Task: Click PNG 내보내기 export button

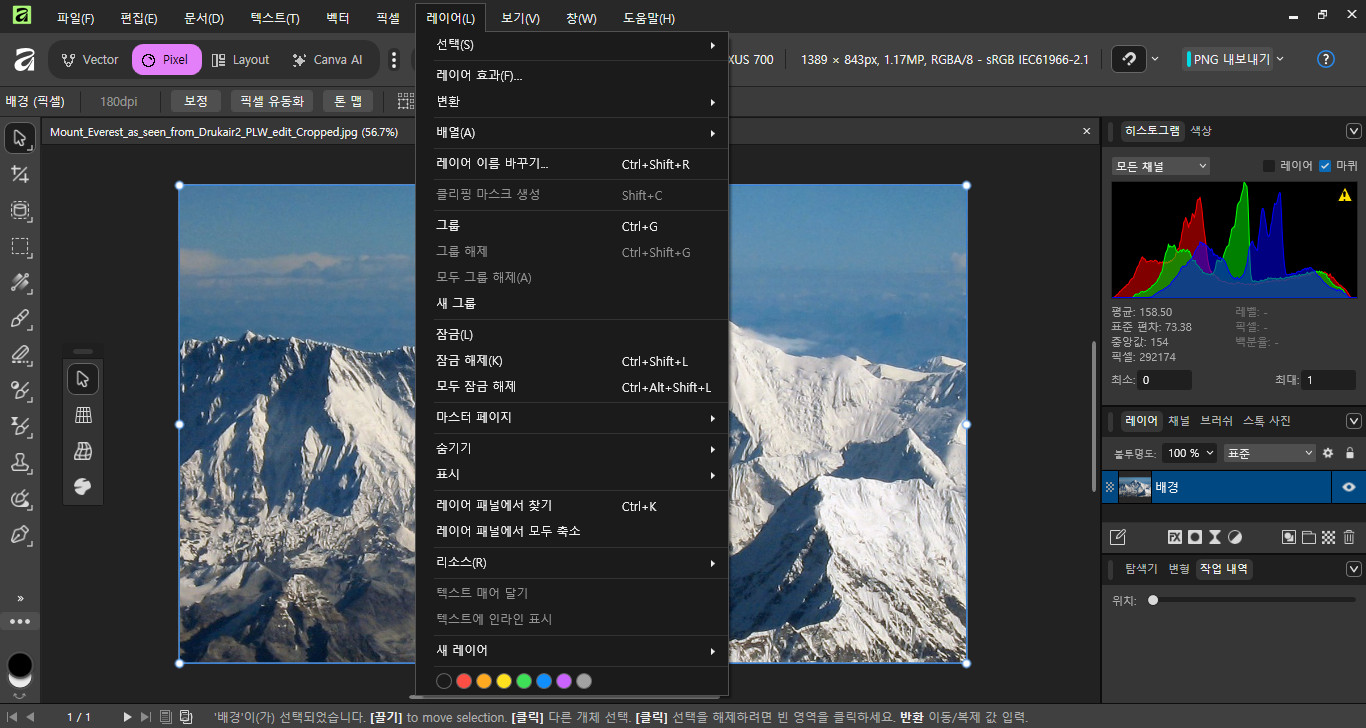Action: [x=1229, y=60]
